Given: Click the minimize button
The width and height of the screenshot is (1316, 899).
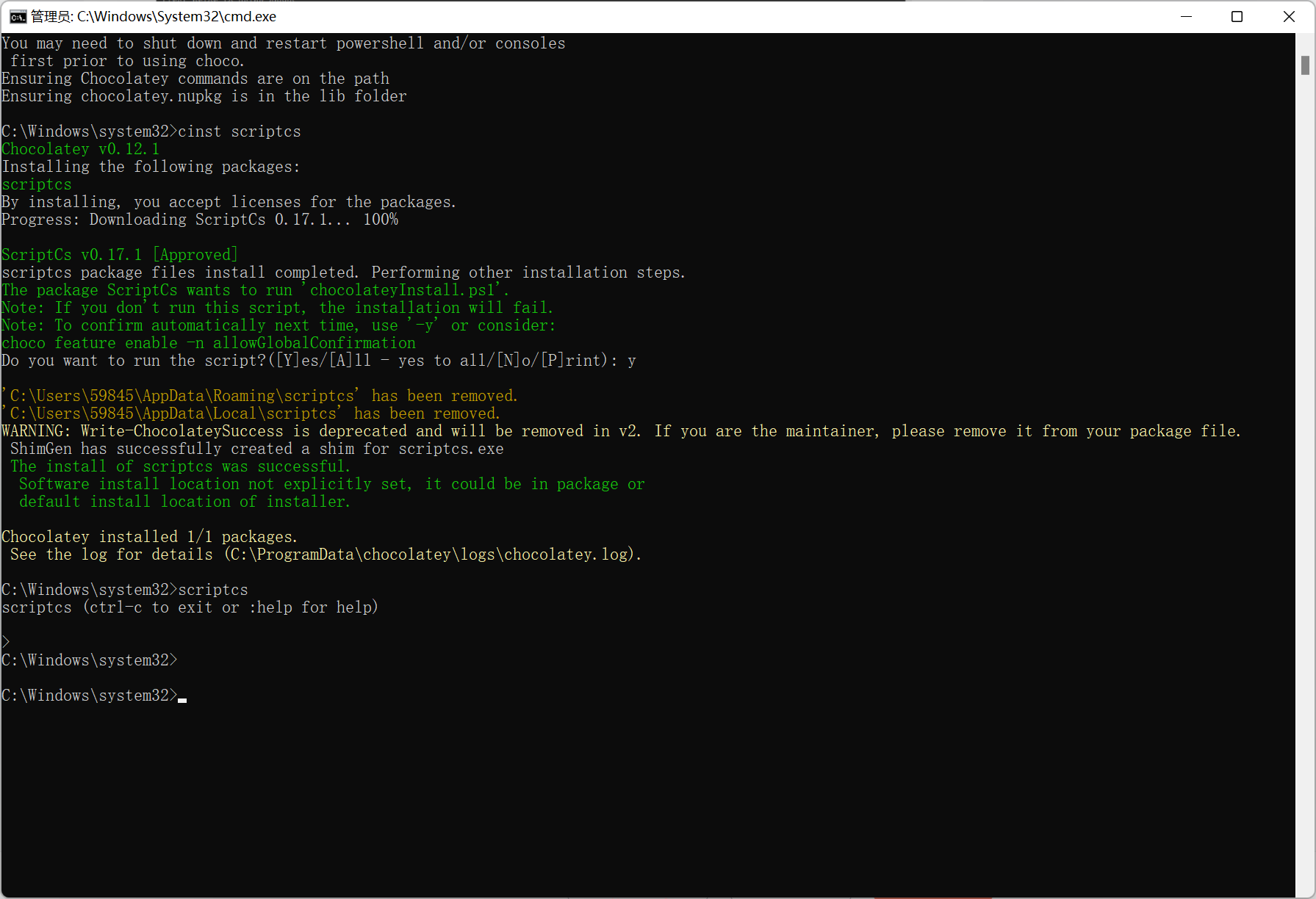Looking at the screenshot, I should (1187, 16).
